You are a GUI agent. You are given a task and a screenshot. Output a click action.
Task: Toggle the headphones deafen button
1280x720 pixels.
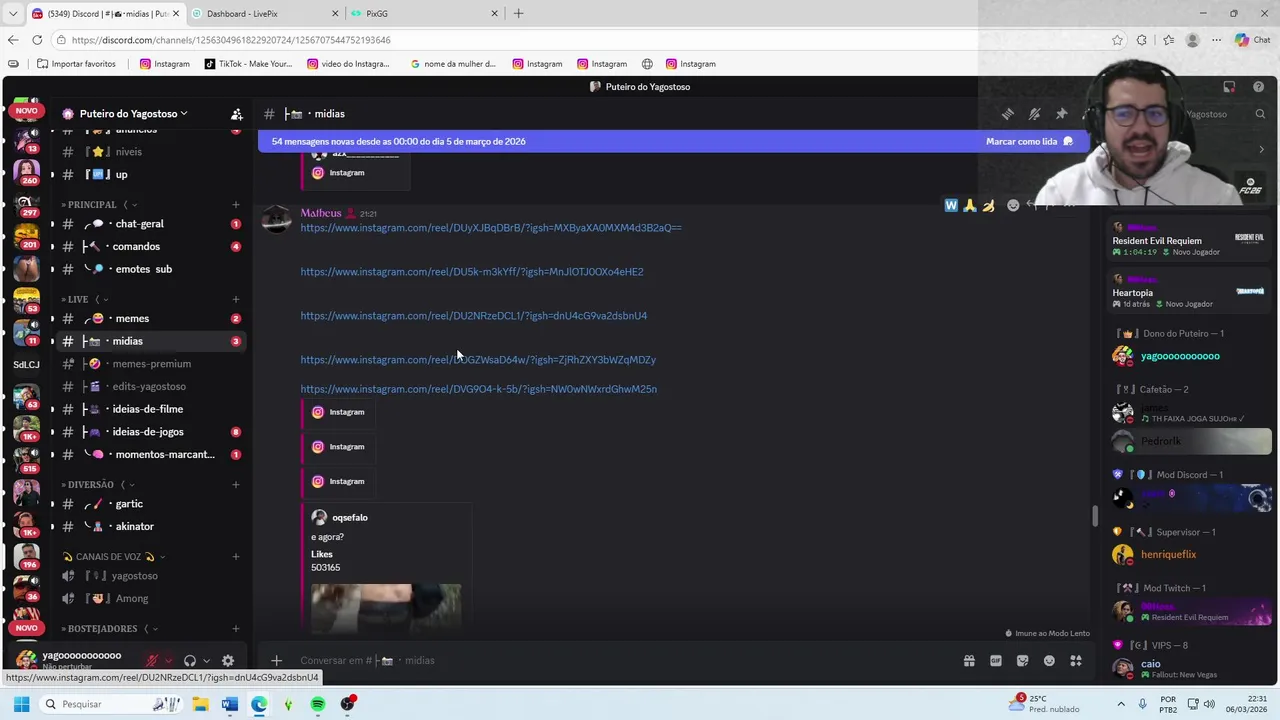tap(190, 661)
